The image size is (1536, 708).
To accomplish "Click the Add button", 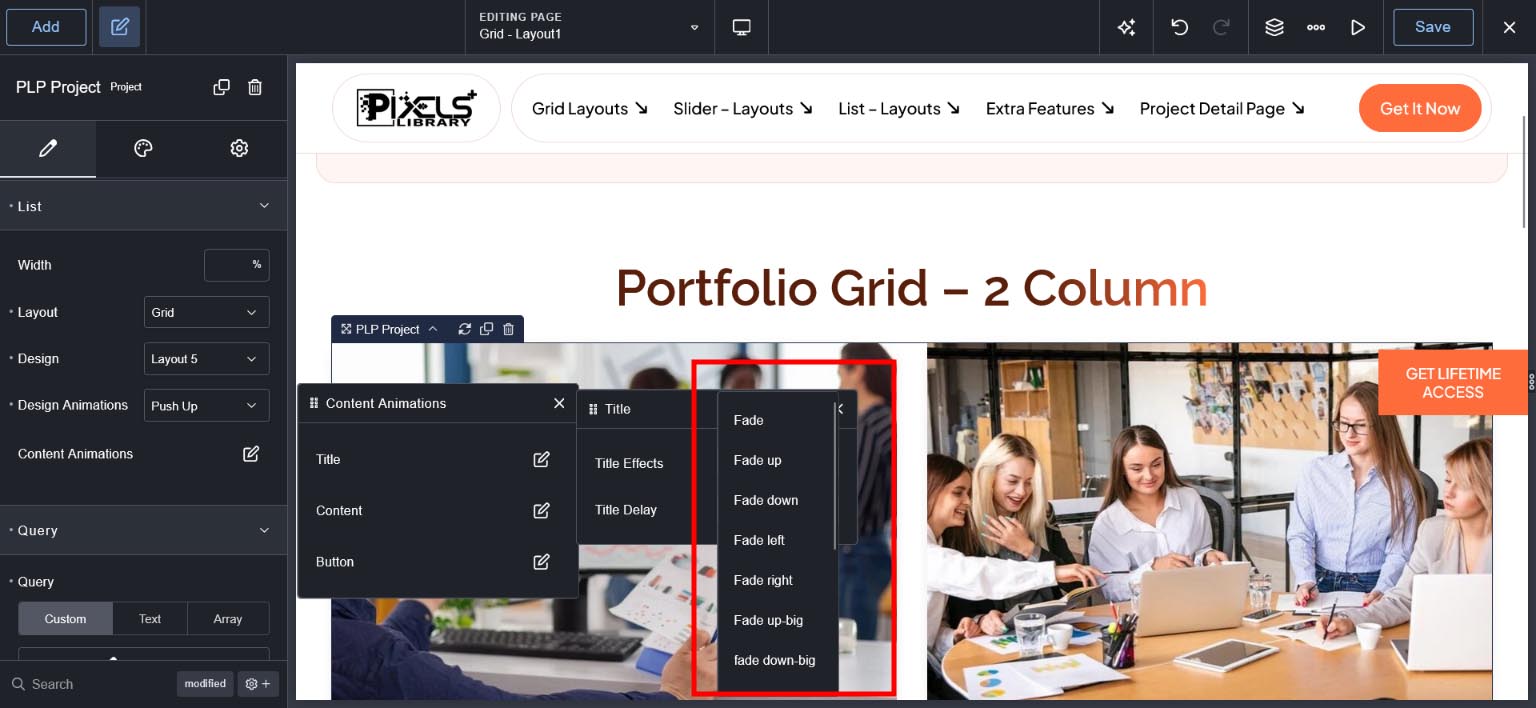I will tap(46, 27).
